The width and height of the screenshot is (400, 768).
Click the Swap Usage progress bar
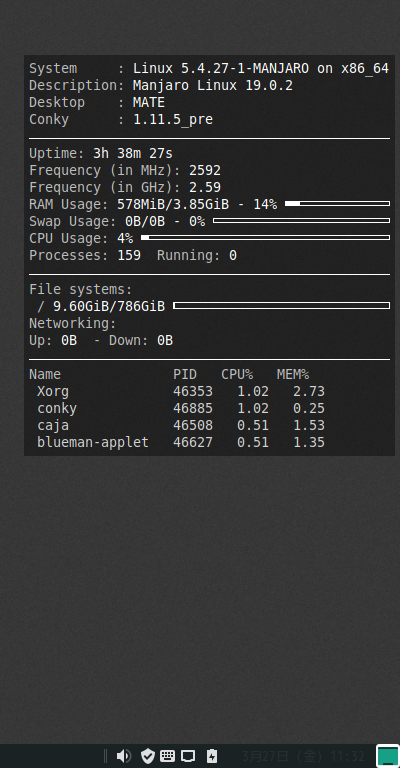[302, 220]
